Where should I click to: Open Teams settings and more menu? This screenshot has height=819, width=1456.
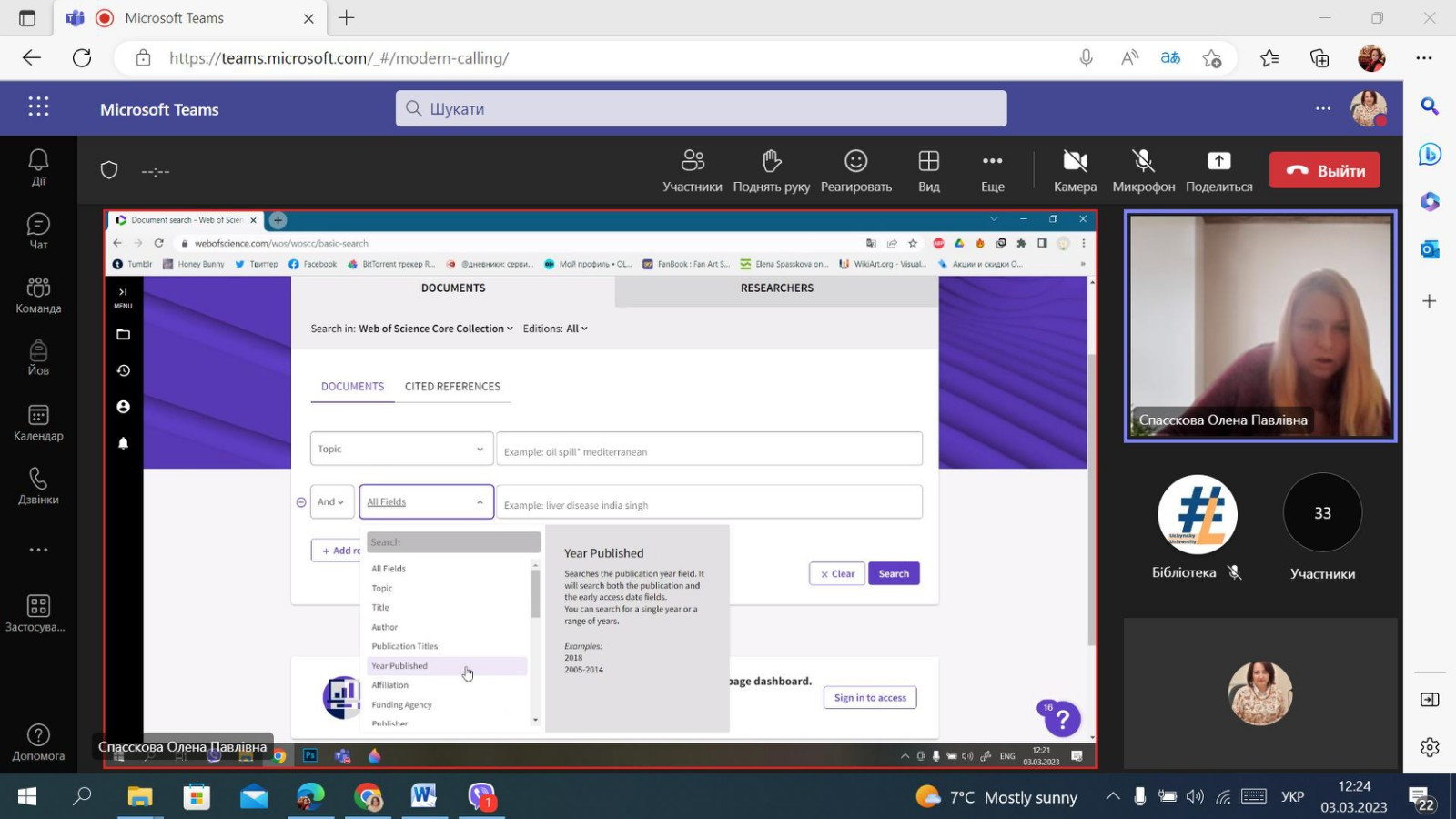coord(1322,108)
